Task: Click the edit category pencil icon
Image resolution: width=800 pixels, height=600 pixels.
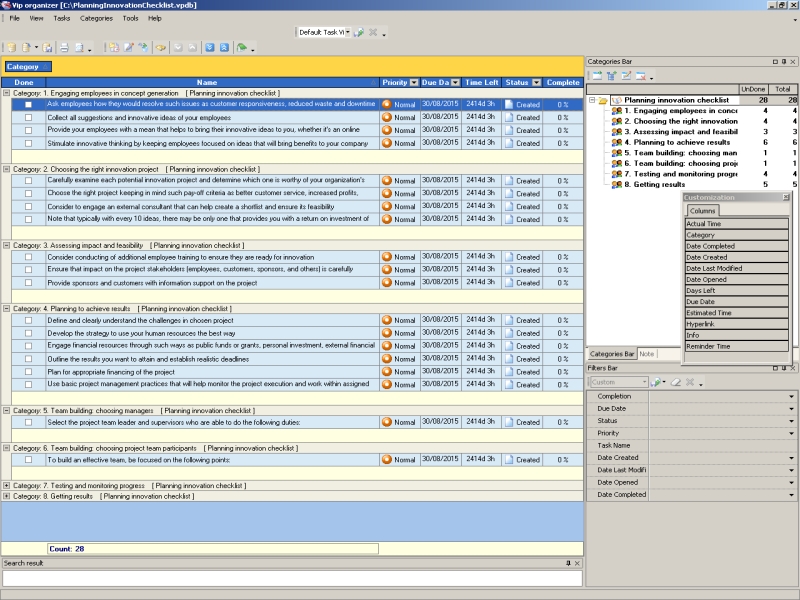Action: click(625, 75)
